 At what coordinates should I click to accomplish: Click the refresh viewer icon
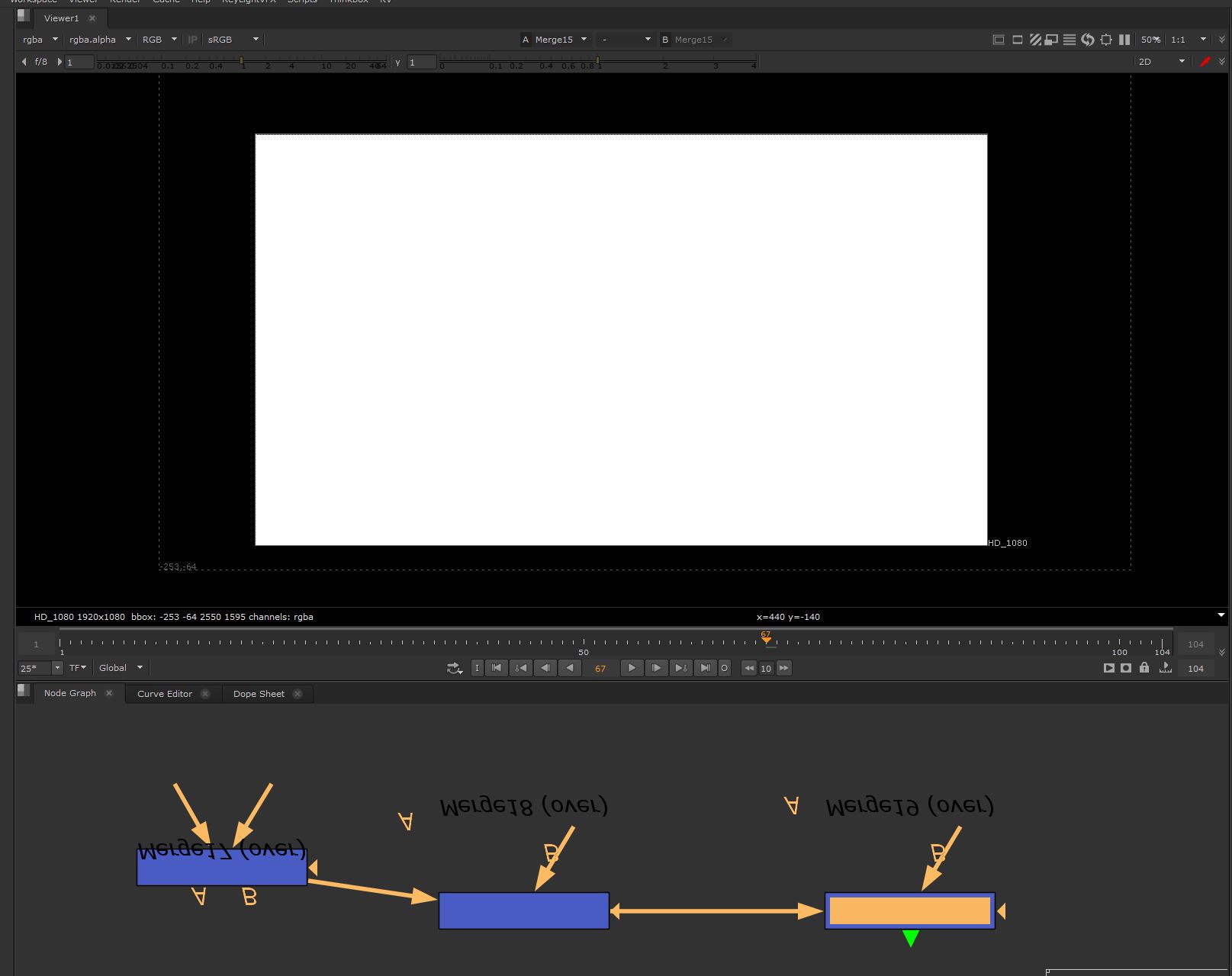click(1088, 40)
